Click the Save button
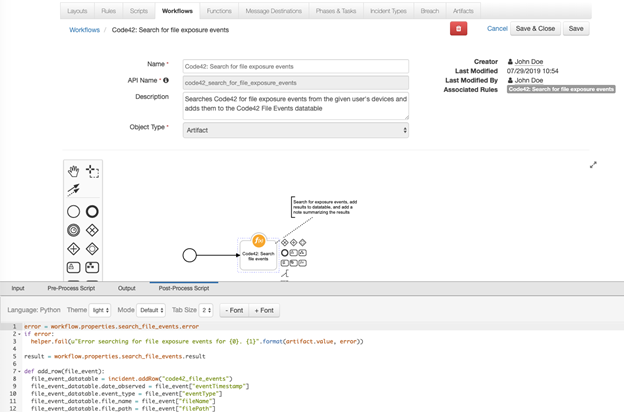 pyautogui.click(x=576, y=29)
